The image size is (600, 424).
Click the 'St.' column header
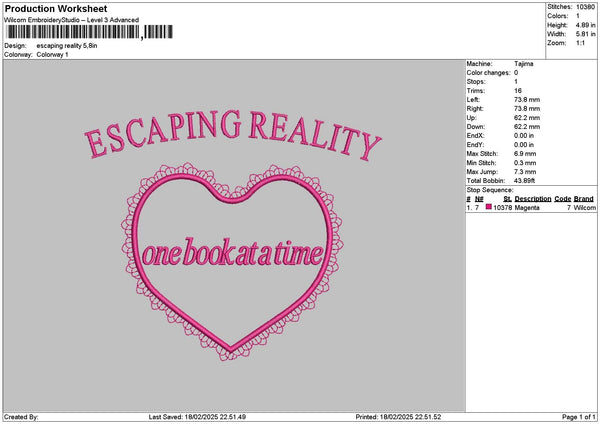(507, 199)
